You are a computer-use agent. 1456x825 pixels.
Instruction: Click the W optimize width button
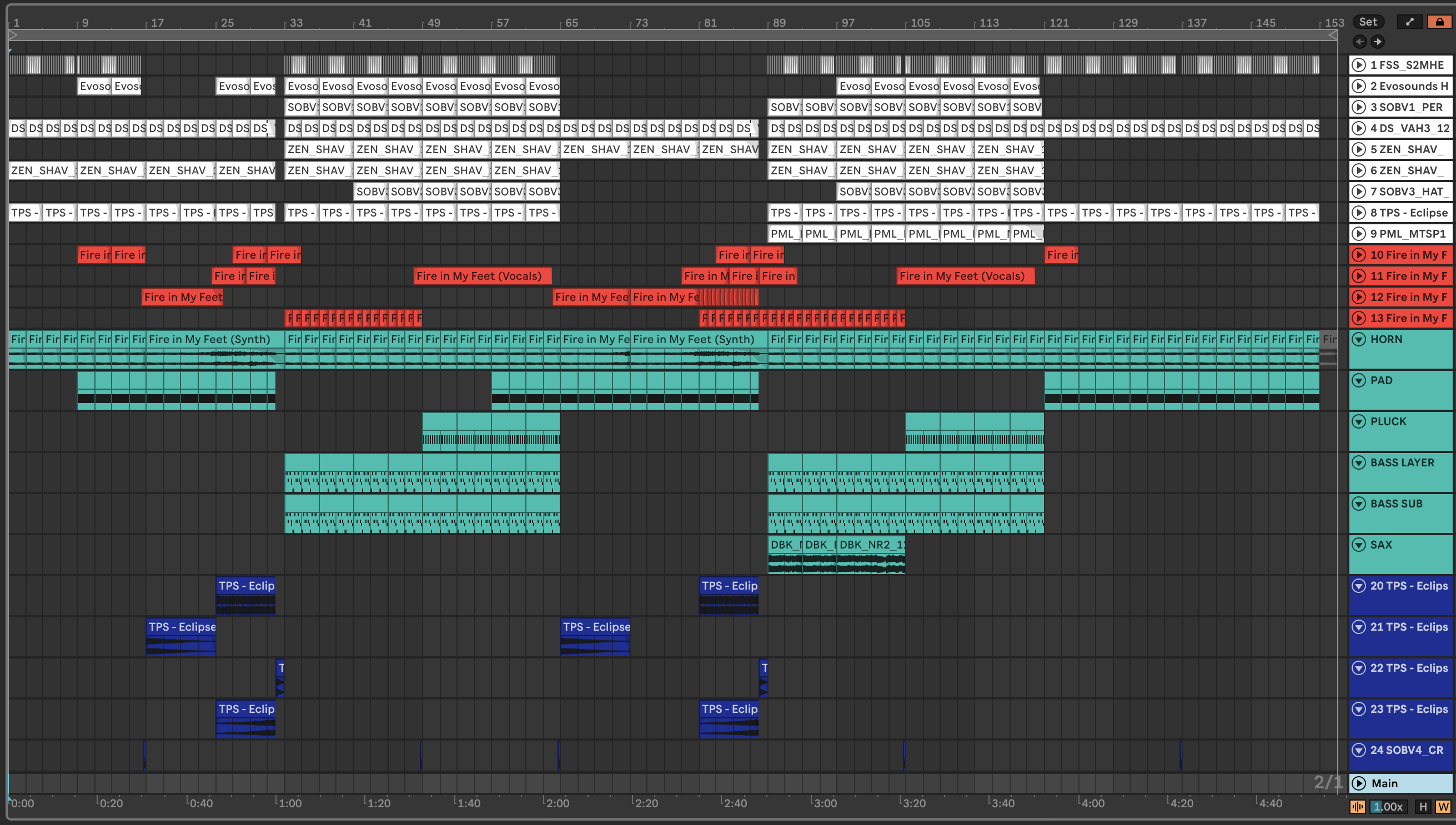click(1443, 806)
